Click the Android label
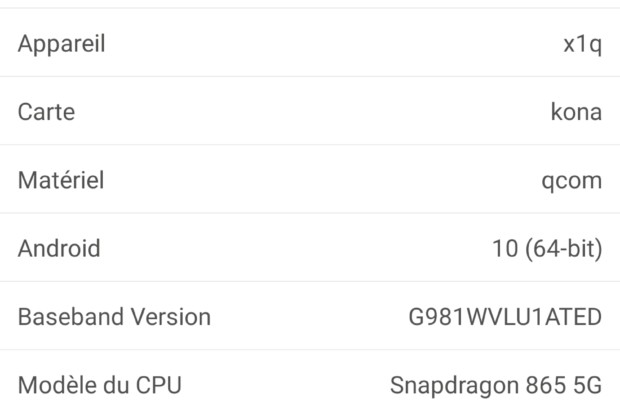620x410 pixels. click(x=59, y=248)
